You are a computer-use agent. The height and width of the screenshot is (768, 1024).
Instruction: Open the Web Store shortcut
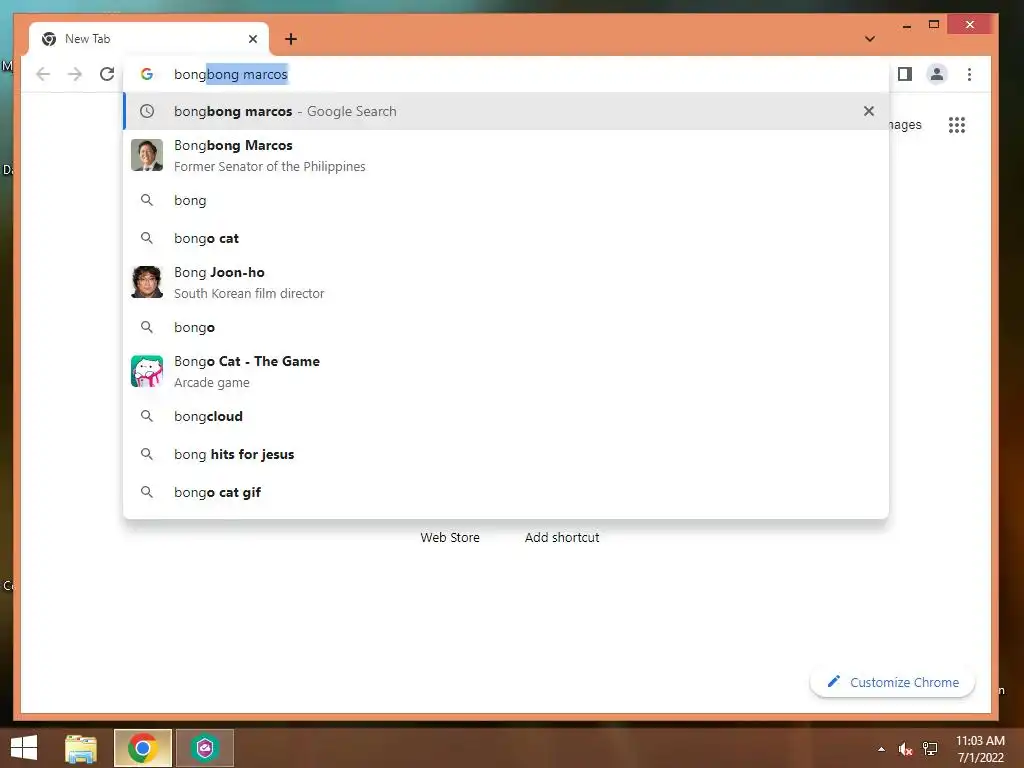point(450,537)
